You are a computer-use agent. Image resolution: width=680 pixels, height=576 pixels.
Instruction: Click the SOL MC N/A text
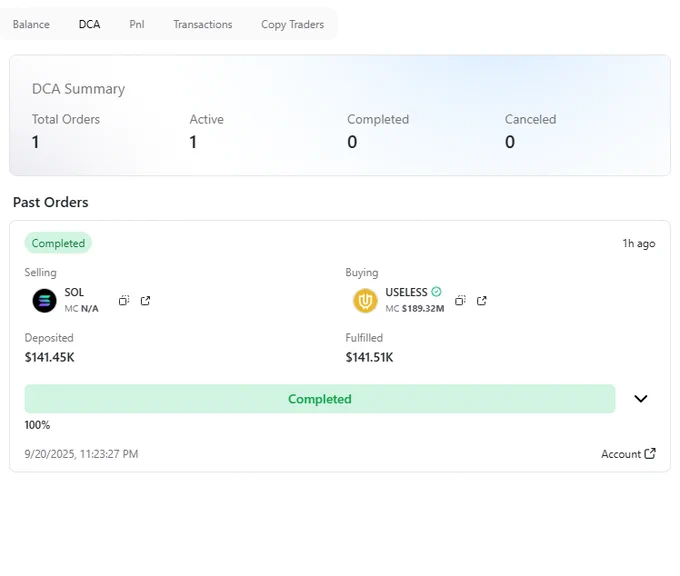[82, 308]
